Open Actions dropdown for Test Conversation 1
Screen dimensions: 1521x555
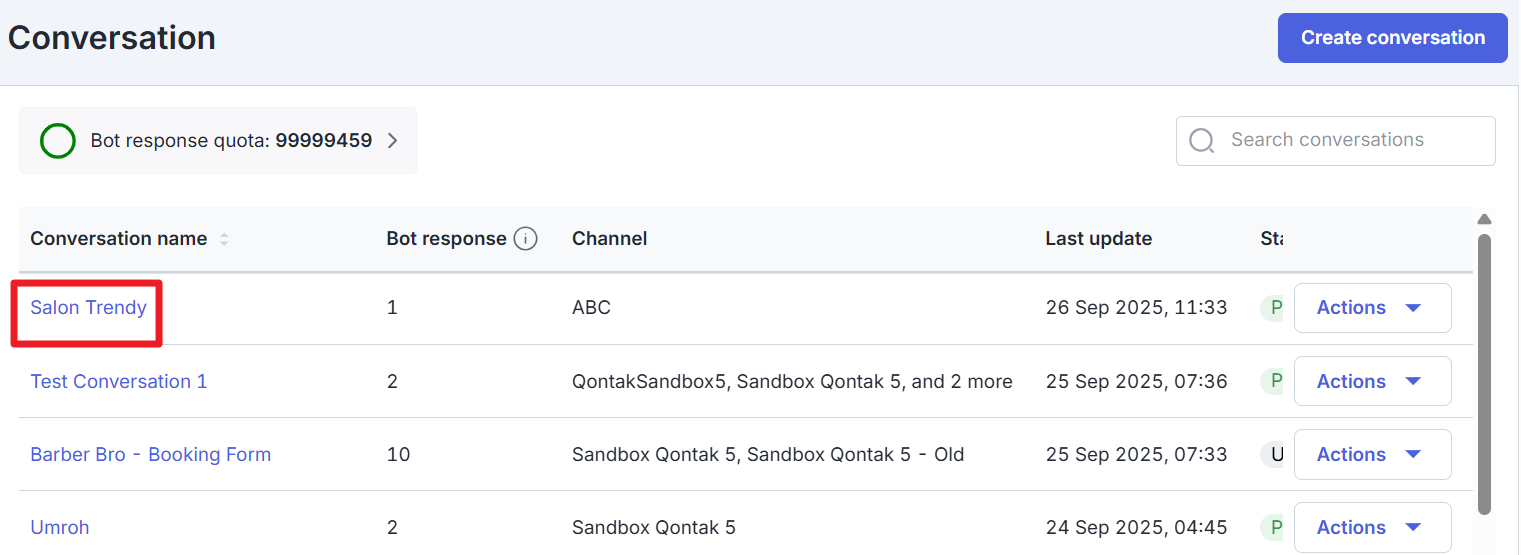[x=1372, y=381]
